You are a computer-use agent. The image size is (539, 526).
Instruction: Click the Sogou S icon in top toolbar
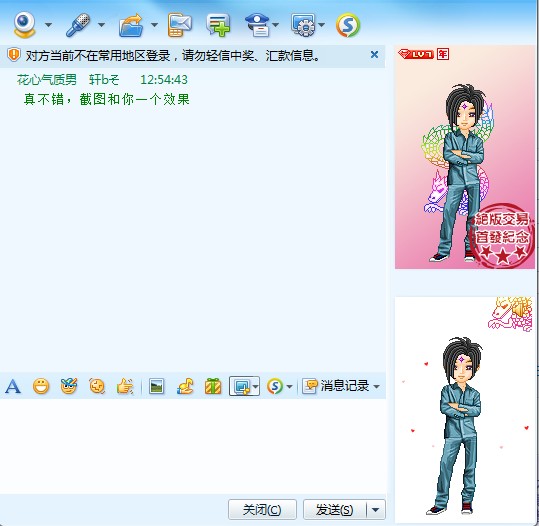(x=348, y=25)
